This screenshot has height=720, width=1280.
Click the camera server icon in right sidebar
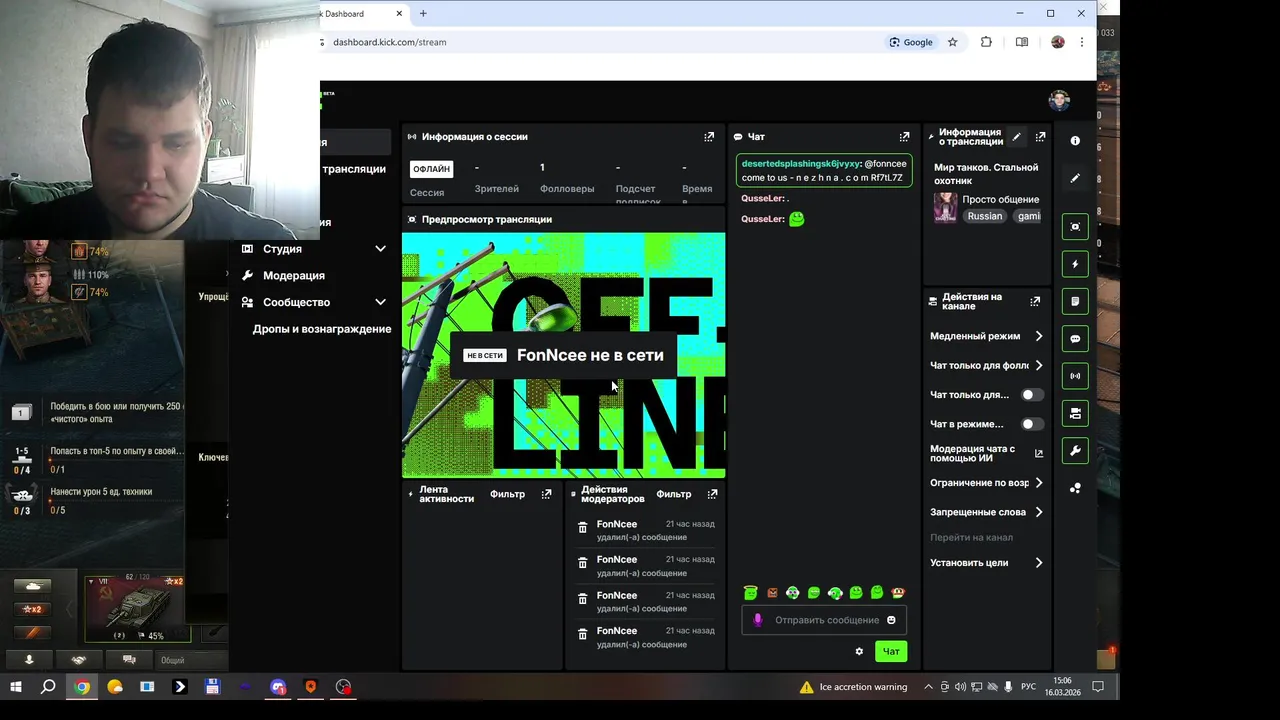point(1075,413)
